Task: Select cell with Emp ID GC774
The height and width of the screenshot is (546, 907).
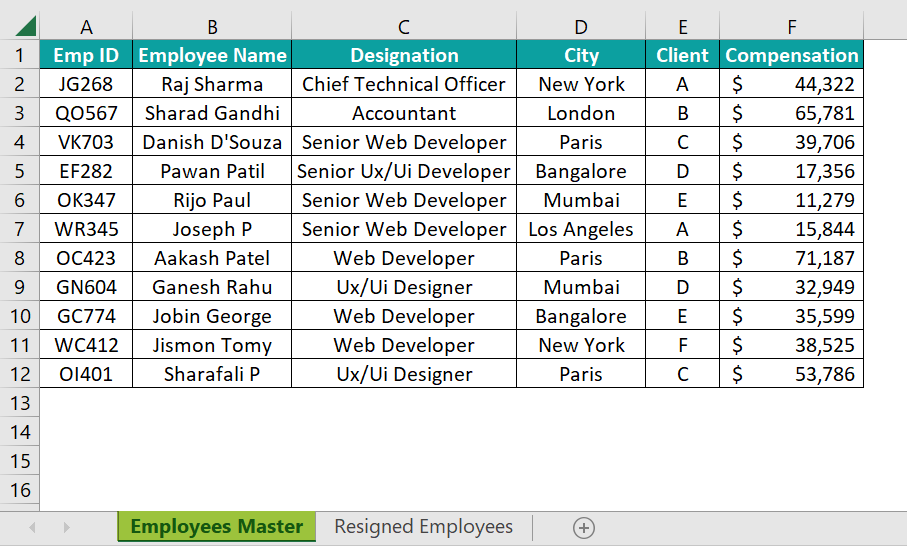Action: click(86, 316)
